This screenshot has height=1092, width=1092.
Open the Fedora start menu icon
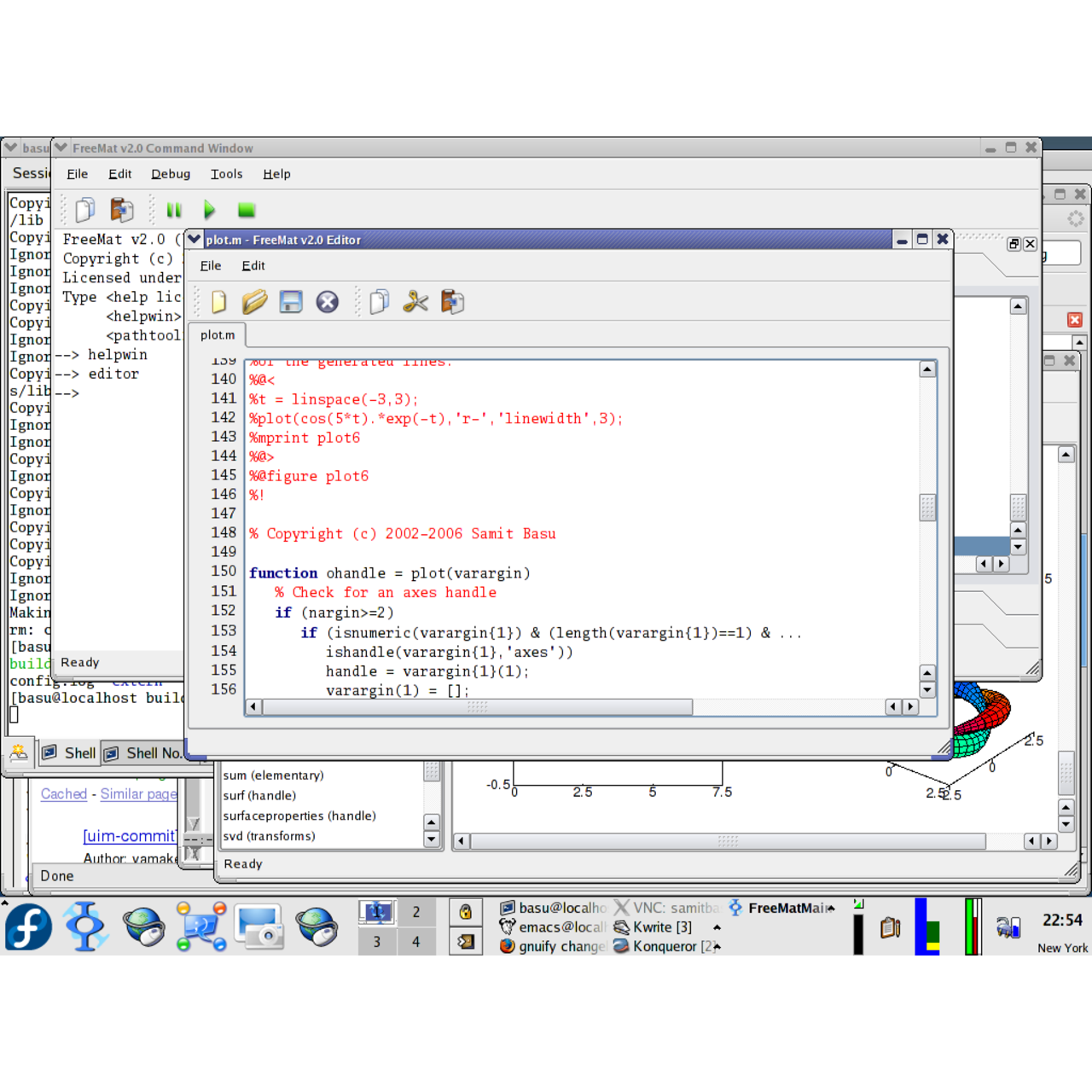pos(29,926)
